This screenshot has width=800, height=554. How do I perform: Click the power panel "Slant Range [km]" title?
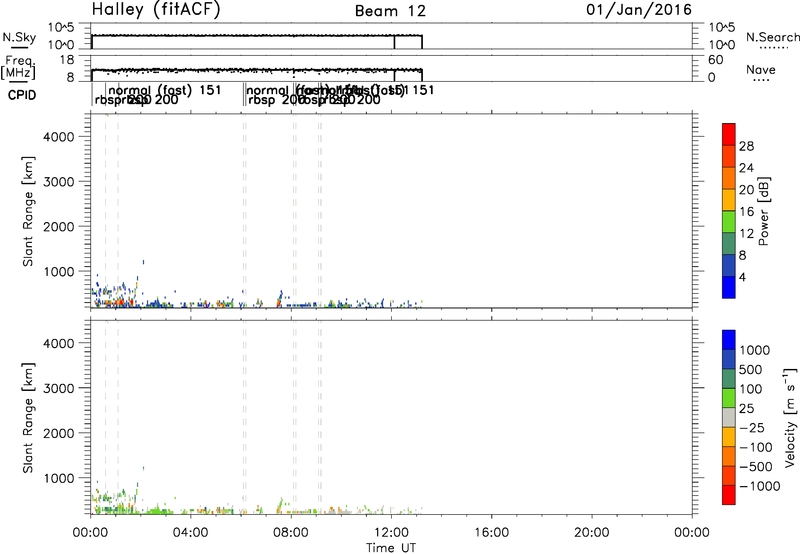click(x=29, y=211)
